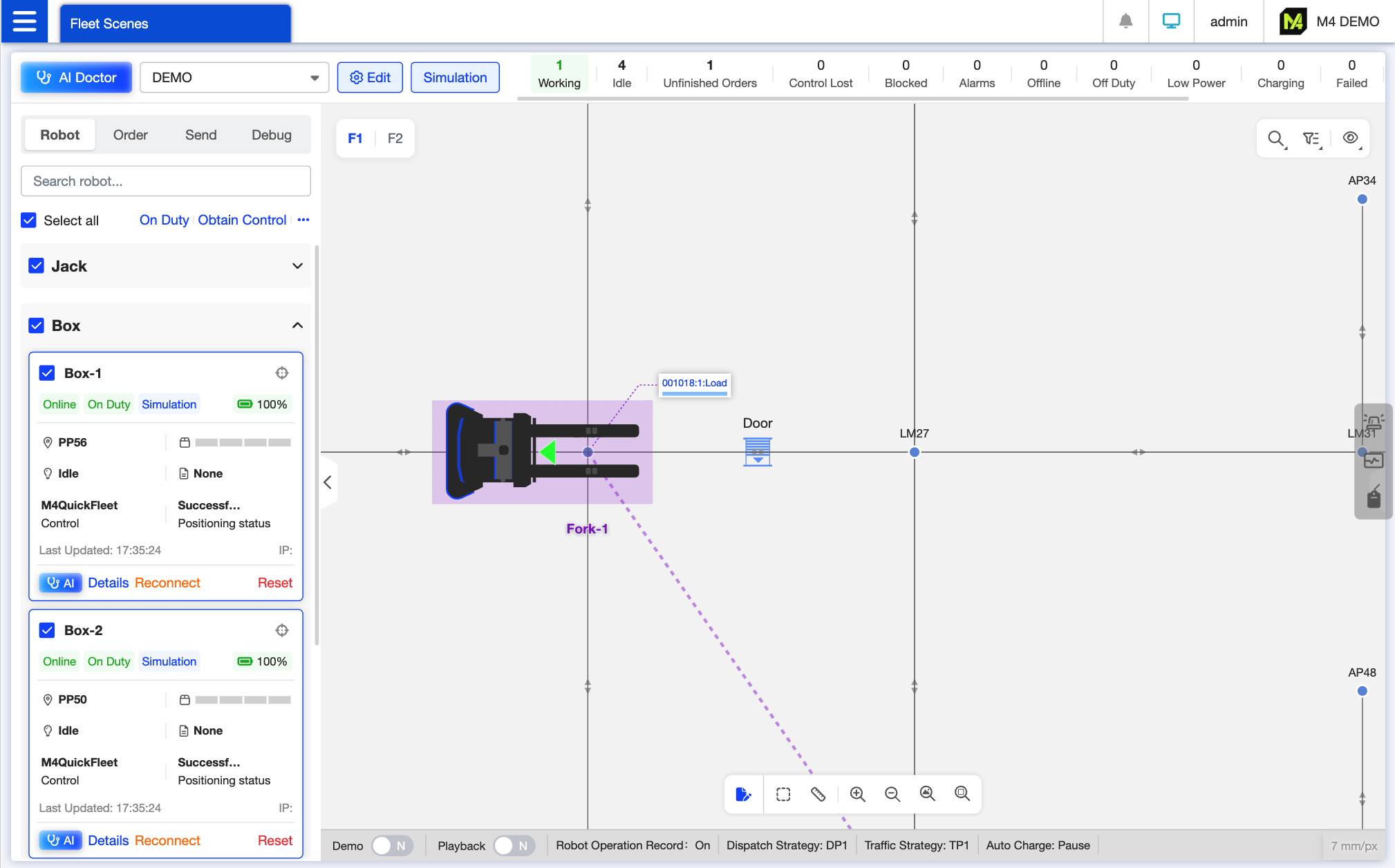The width and height of the screenshot is (1395, 868).
Task: Uncheck the Select all checkbox
Action: [x=28, y=220]
